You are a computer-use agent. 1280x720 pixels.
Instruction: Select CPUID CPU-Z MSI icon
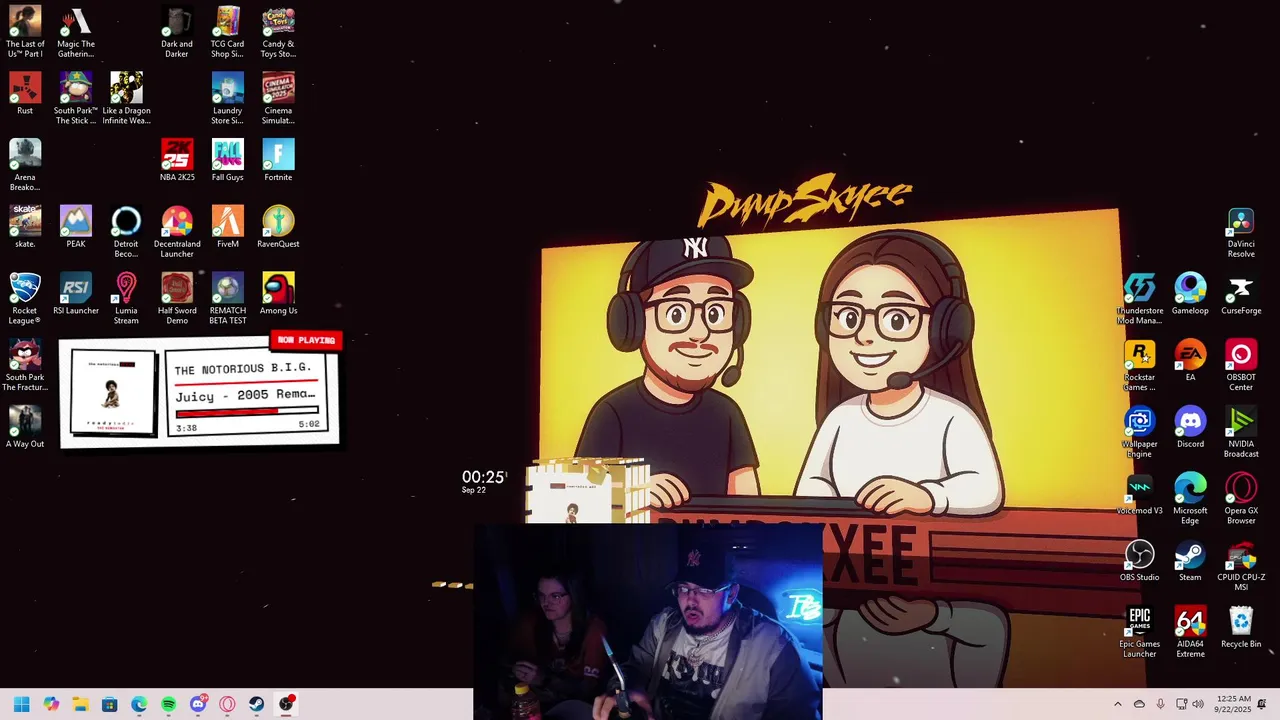tap(1241, 565)
